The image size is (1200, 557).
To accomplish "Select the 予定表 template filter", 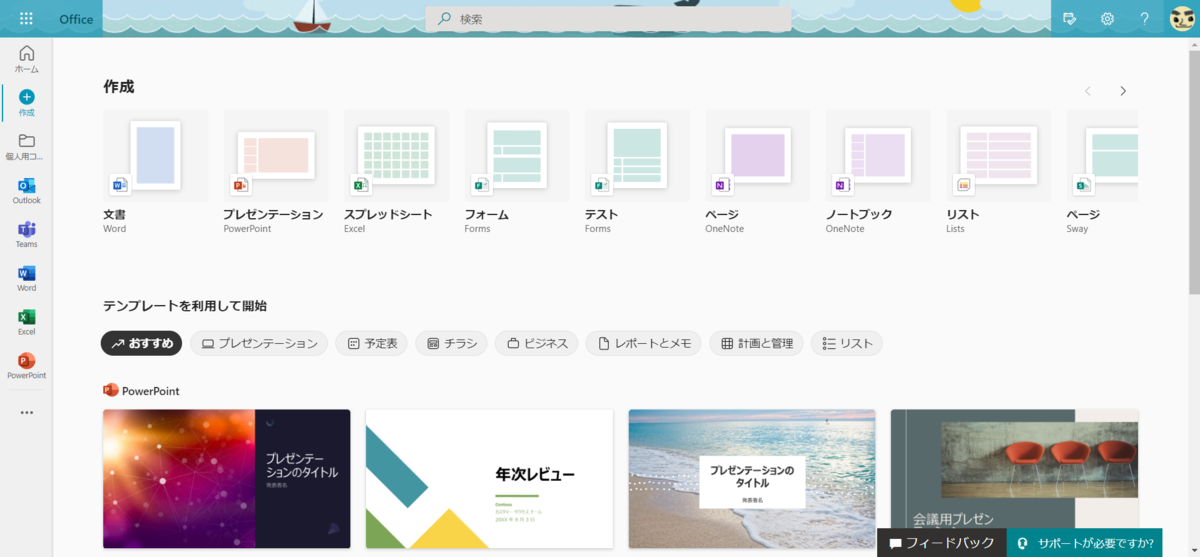I will coord(372,343).
